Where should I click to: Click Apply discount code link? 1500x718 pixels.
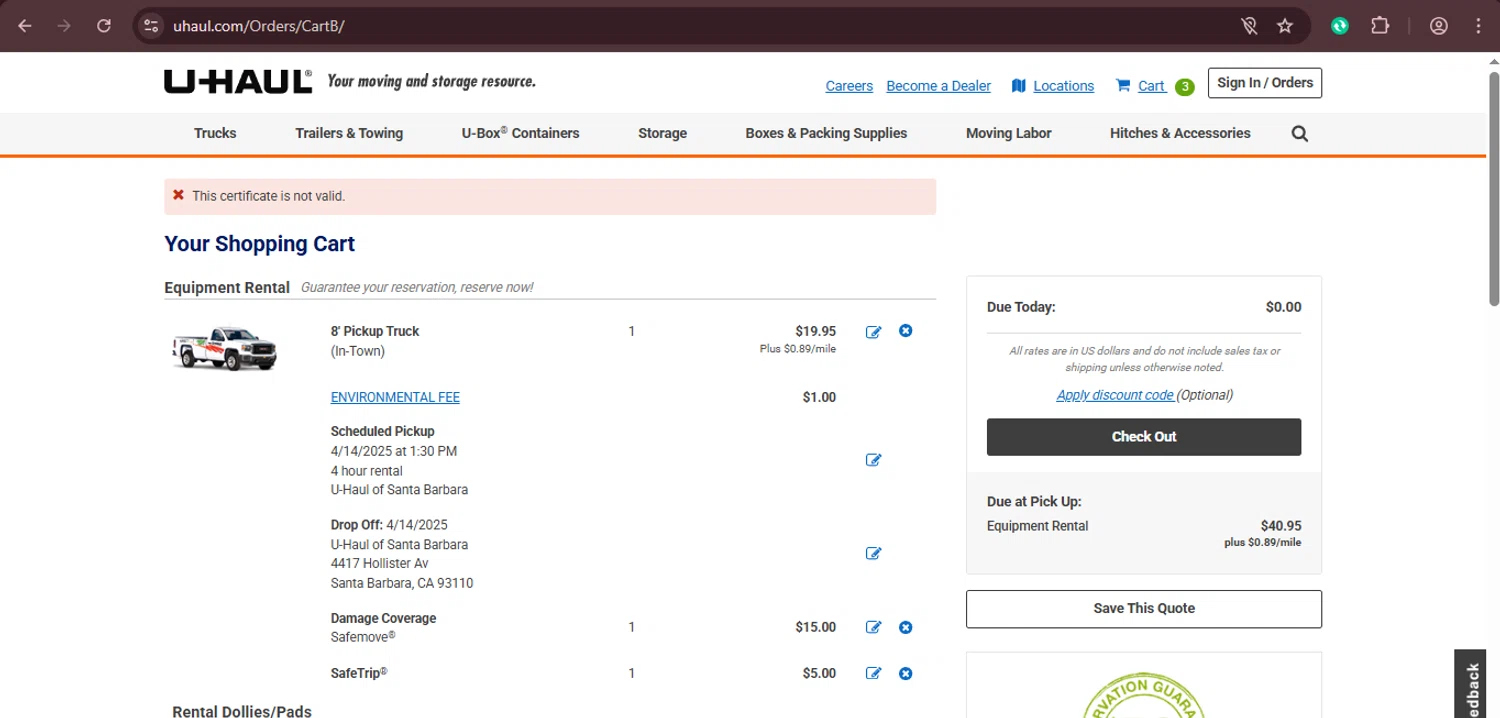(x=1115, y=395)
